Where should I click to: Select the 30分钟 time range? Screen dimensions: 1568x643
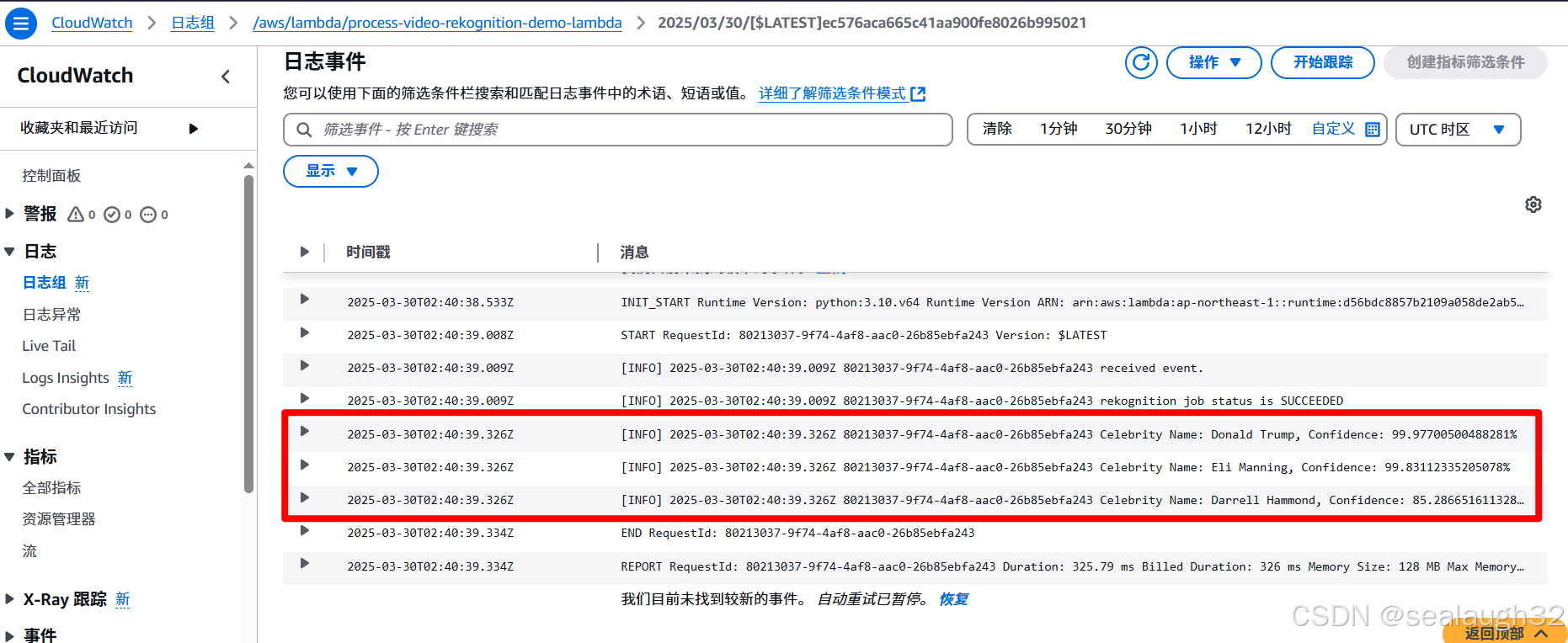coord(1128,129)
